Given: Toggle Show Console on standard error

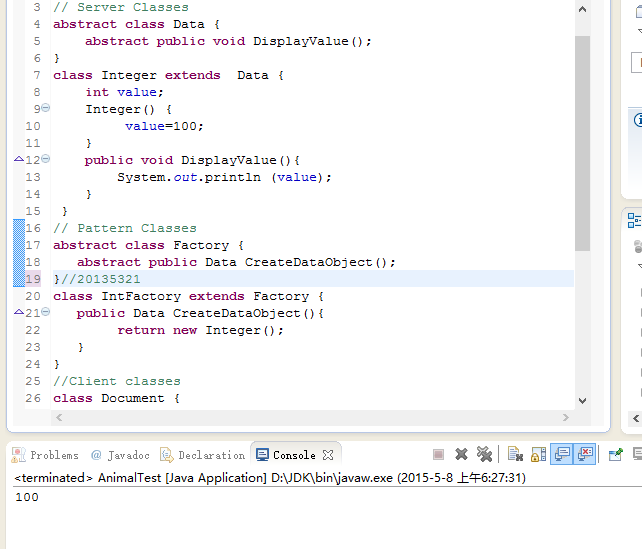Looking at the screenshot, I should [585, 454].
